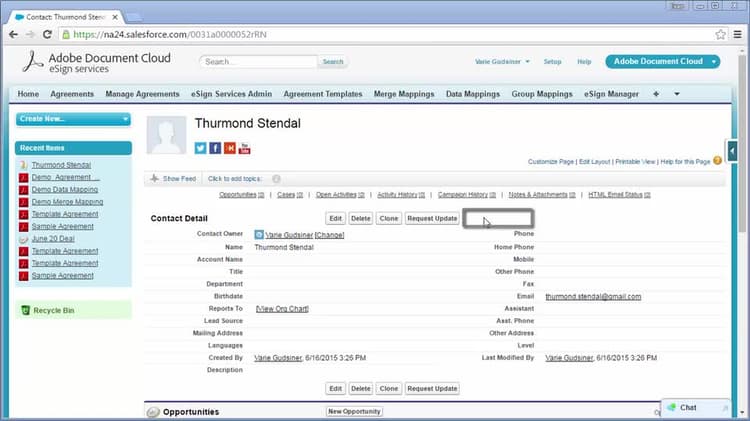Click the top Delete button
Viewport: 750px width, 421px height.
coord(361,218)
